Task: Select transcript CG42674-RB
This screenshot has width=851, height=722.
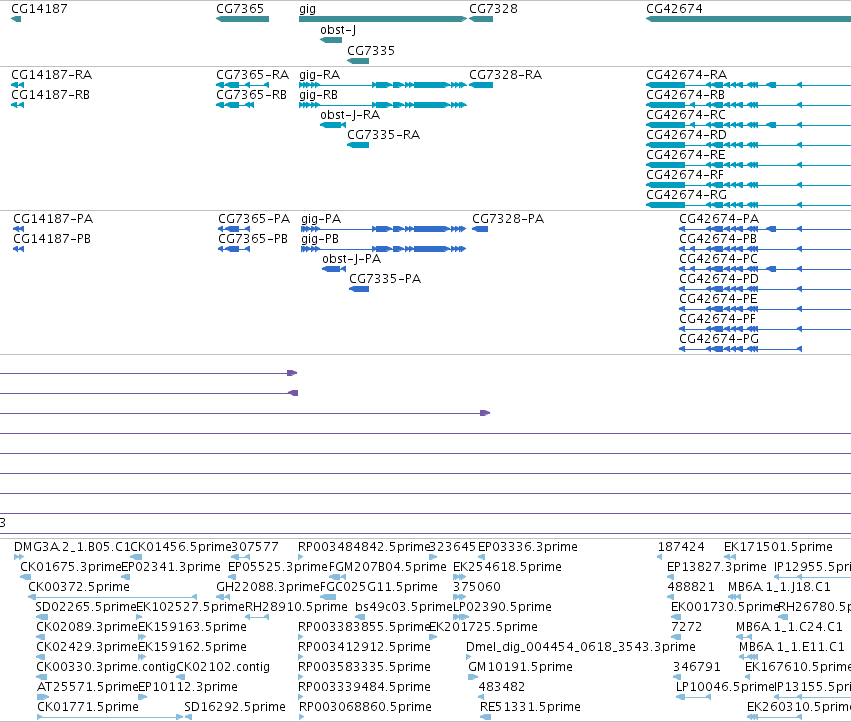Action: (685, 94)
